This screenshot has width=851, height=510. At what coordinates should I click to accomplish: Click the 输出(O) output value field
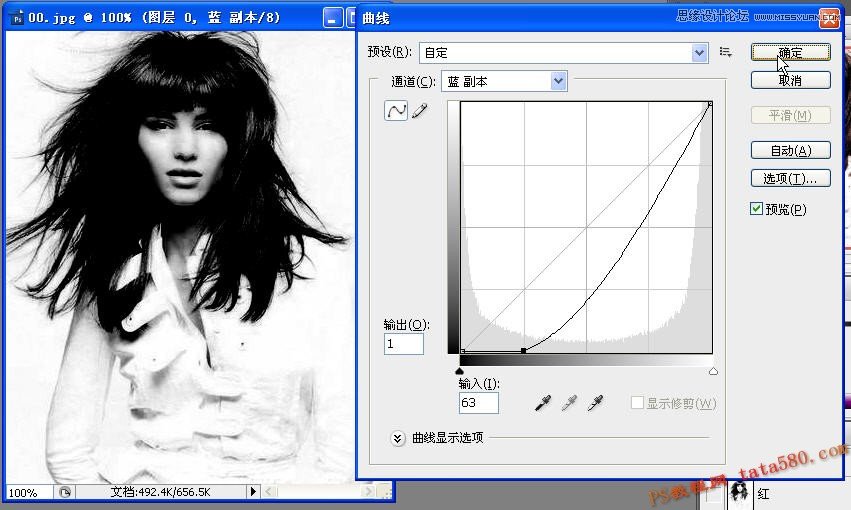tap(404, 344)
